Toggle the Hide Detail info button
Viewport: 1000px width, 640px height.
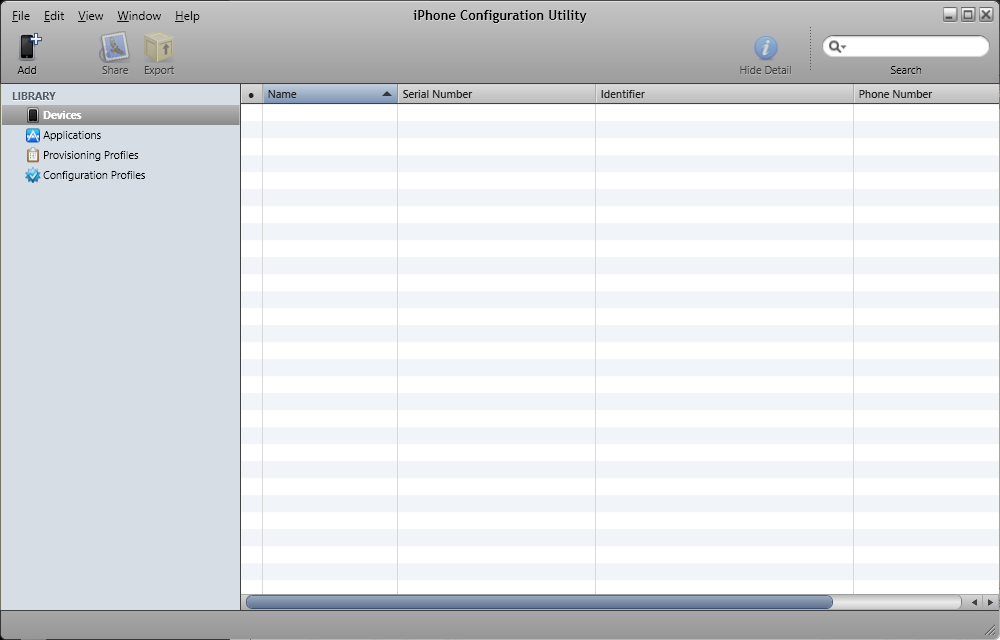(x=765, y=47)
